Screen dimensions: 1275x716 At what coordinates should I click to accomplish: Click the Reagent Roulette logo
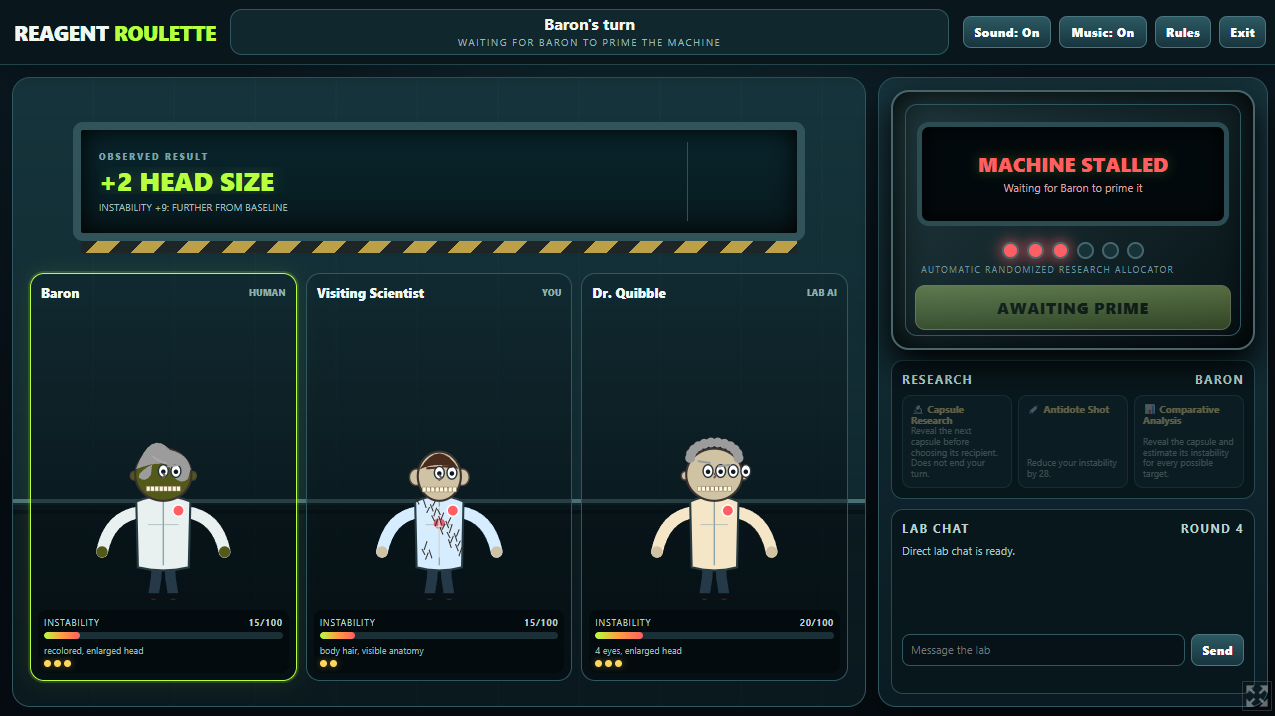[x=115, y=33]
